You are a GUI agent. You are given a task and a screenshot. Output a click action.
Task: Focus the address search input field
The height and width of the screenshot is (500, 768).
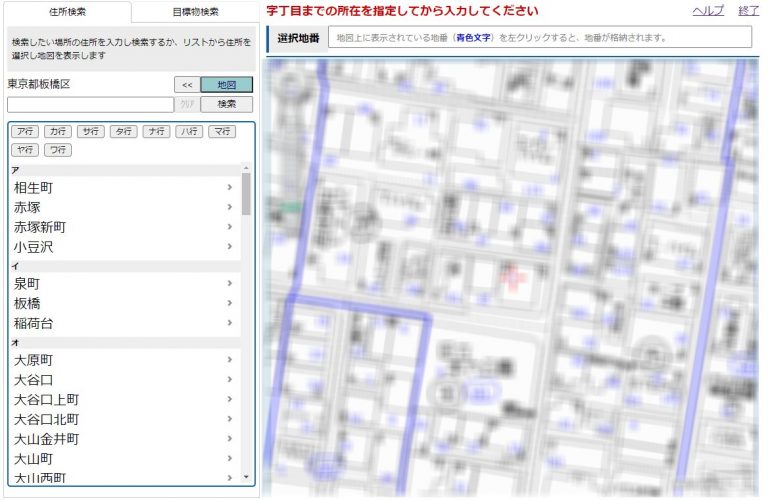[x=91, y=104]
